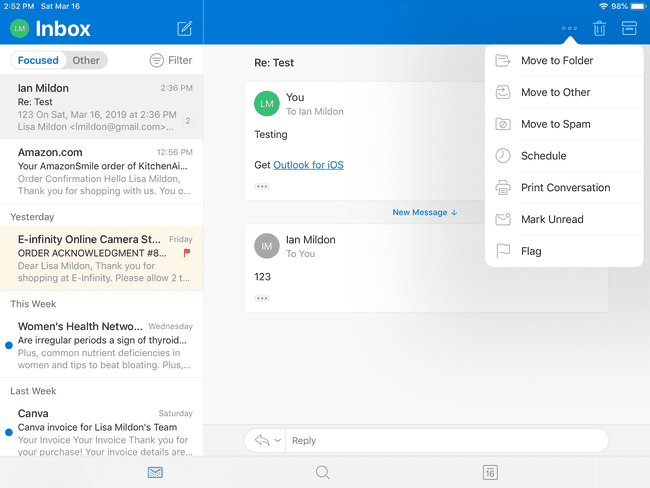650x488 pixels.
Task: Tap 'To Ian Mildon' recipient line
Action: 315,112
